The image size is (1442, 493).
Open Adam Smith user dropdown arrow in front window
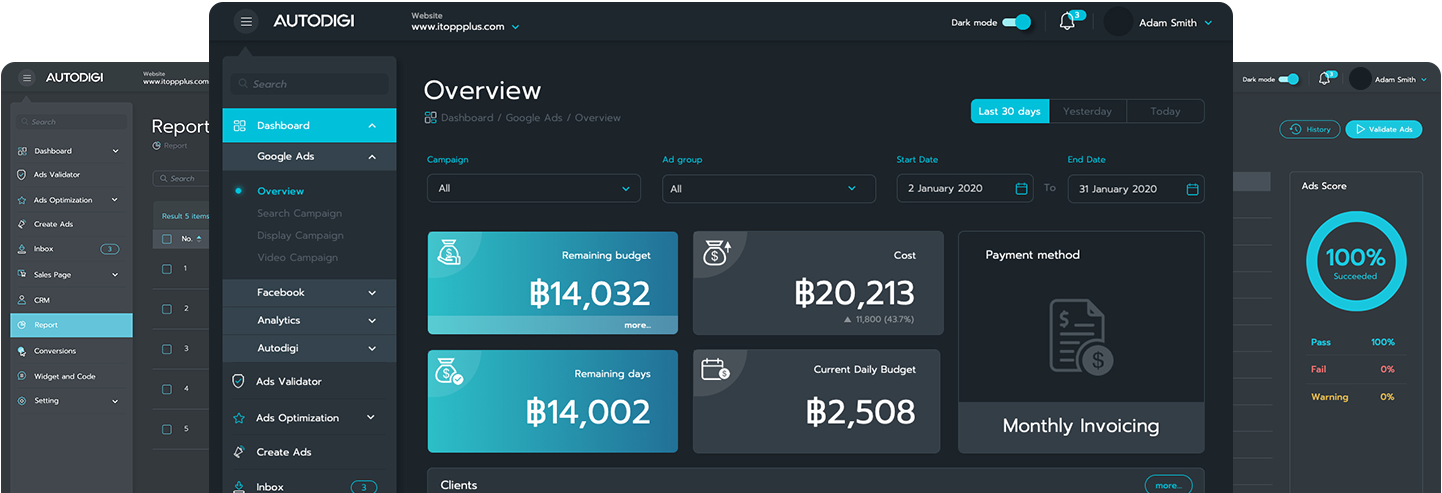1208,23
